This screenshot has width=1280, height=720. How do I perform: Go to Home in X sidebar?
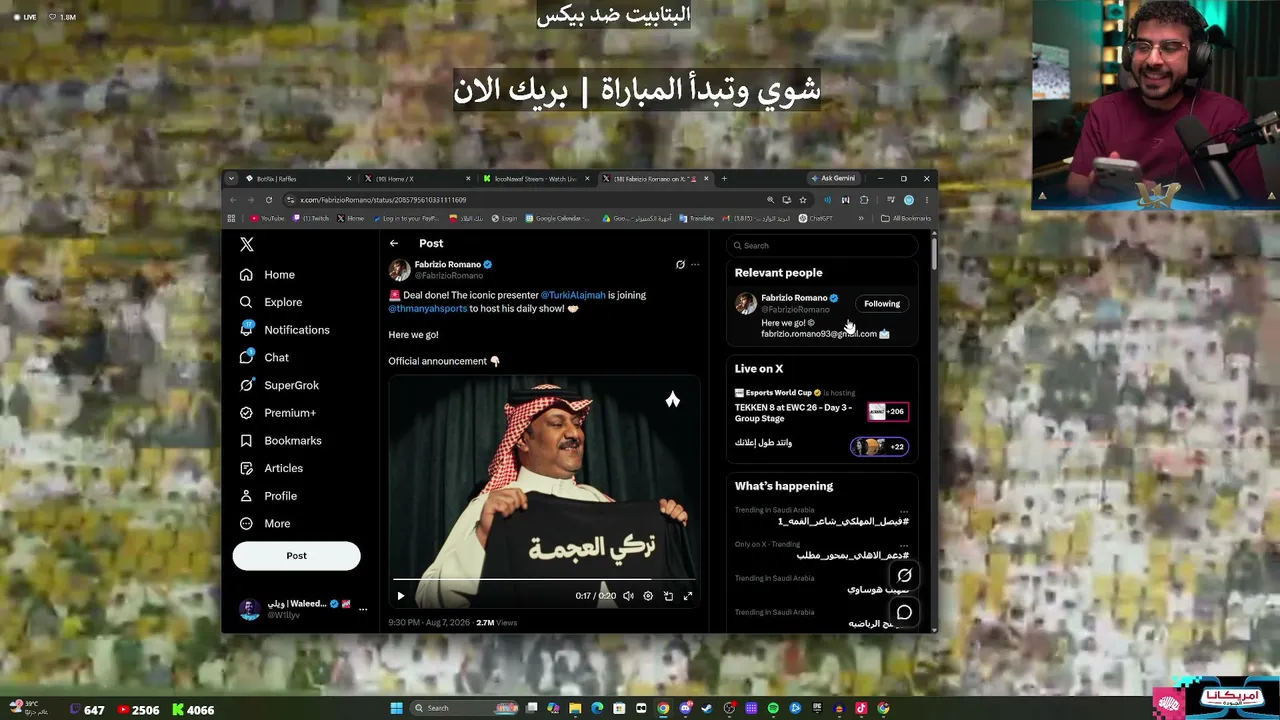coord(268,275)
